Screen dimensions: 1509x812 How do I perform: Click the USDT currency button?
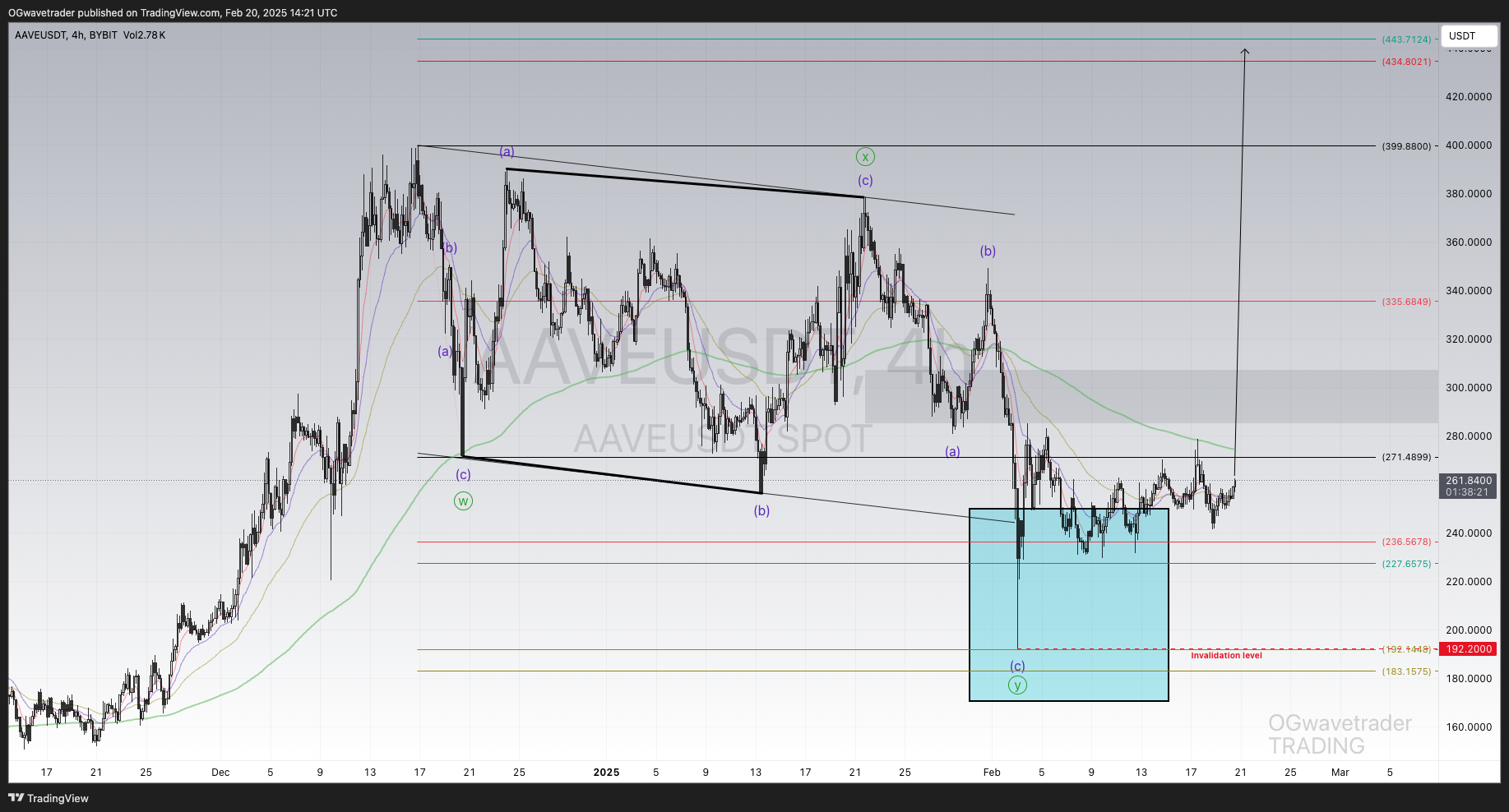click(1469, 36)
